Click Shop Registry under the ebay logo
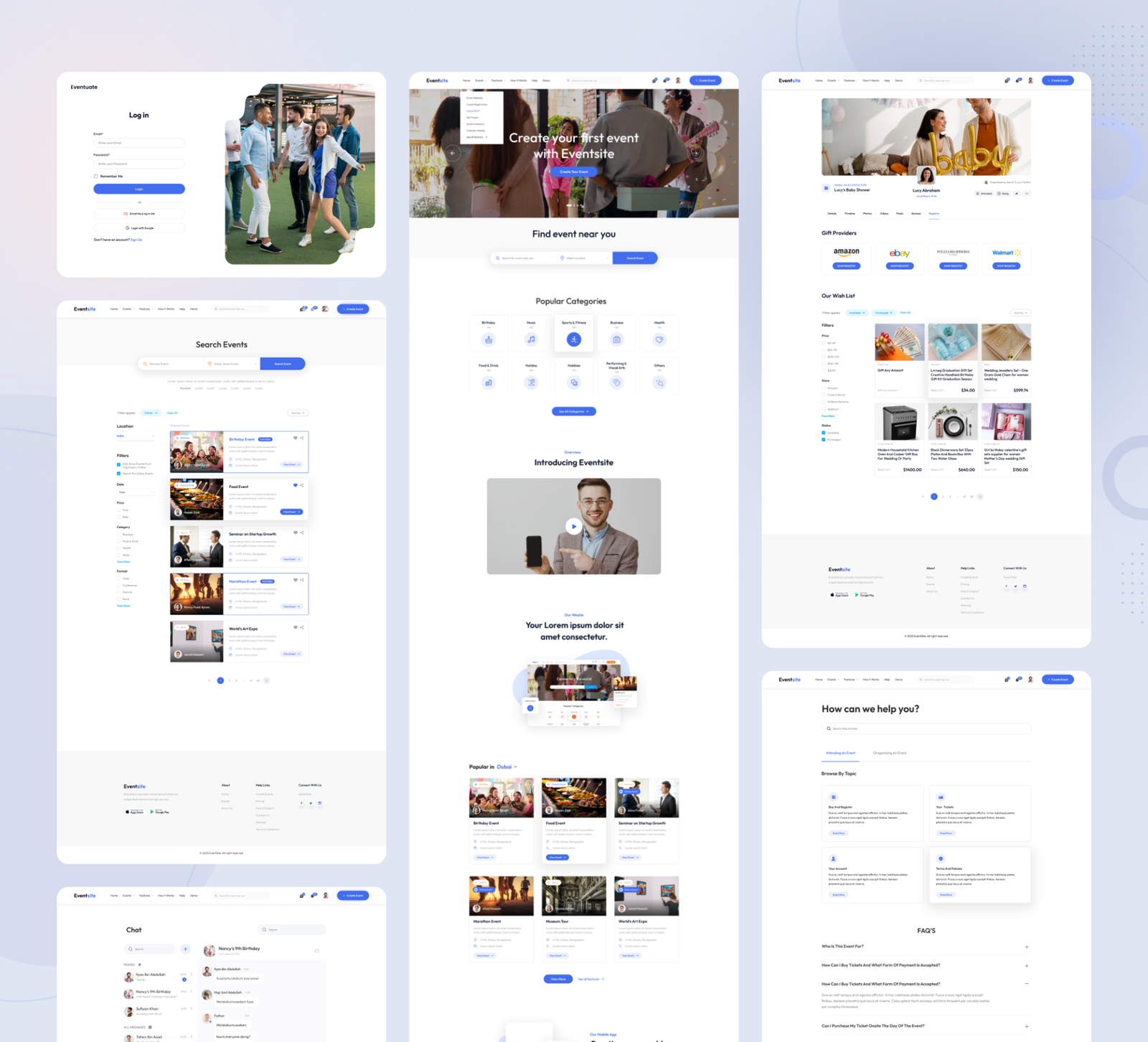Screen dimensions: 1148x1042 900,266
